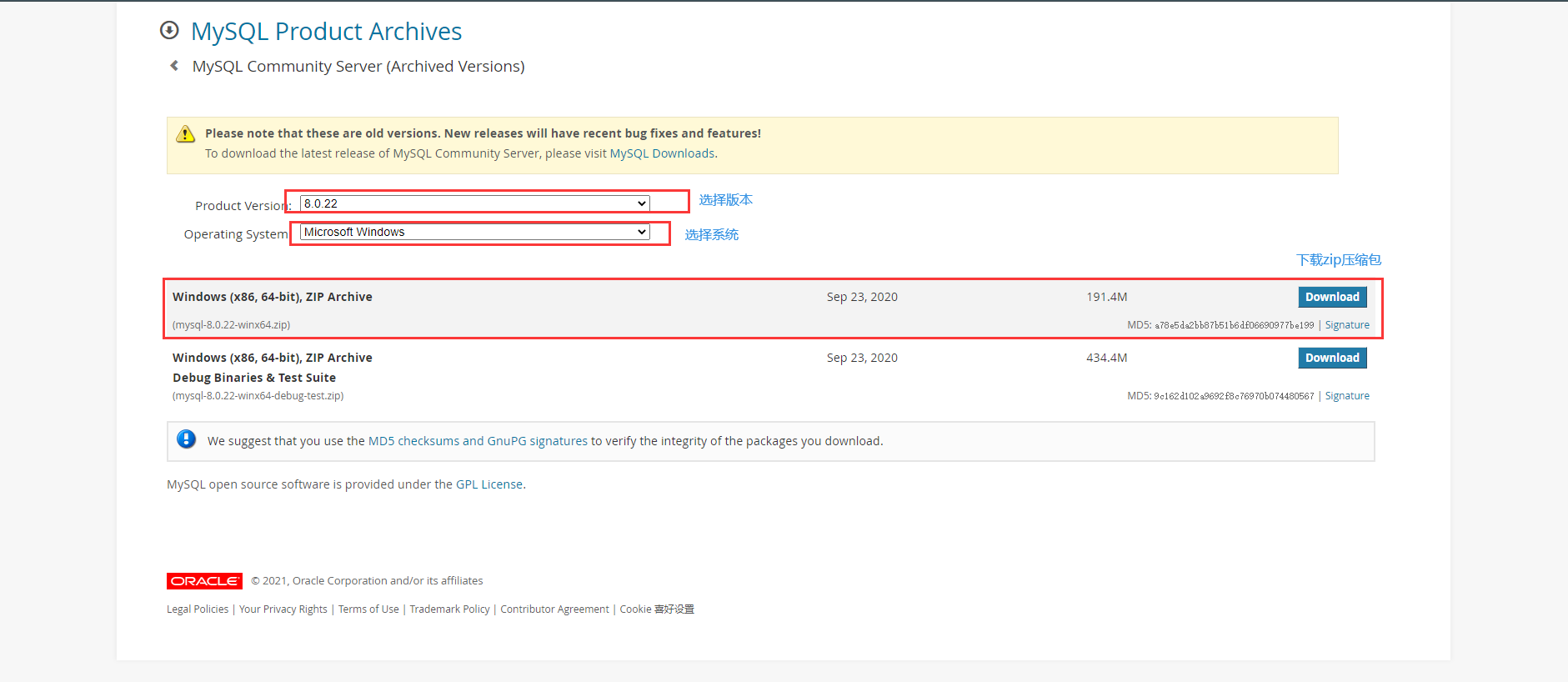Viewport: 1568px width, 682px height.
Task: Open MD5 checksums and GnuPG signatures link
Action: coord(478,441)
